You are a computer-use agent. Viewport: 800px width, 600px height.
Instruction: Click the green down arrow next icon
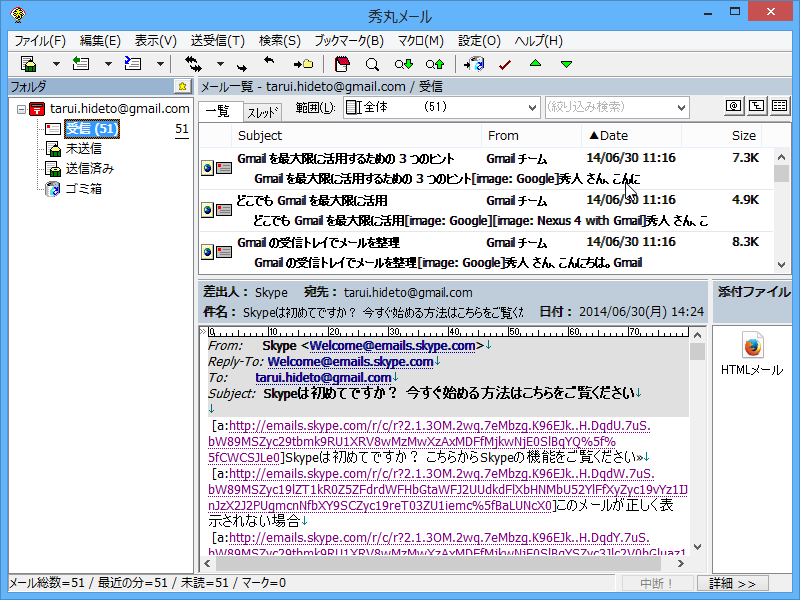566,64
